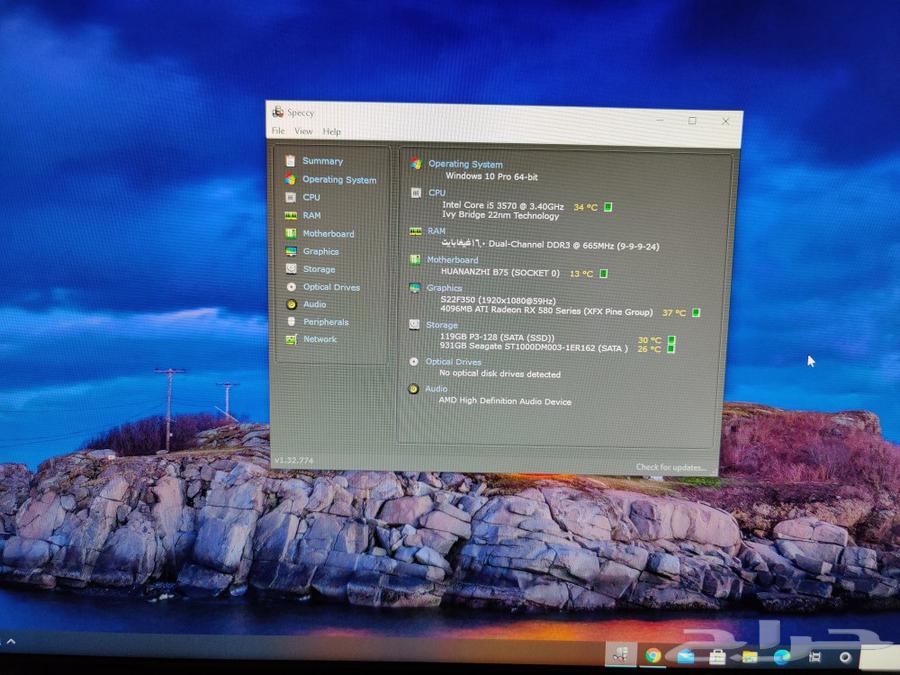Image resolution: width=900 pixels, height=675 pixels.
Task: Click the CPU temperature status indicator
Action: pyautogui.click(x=608, y=207)
